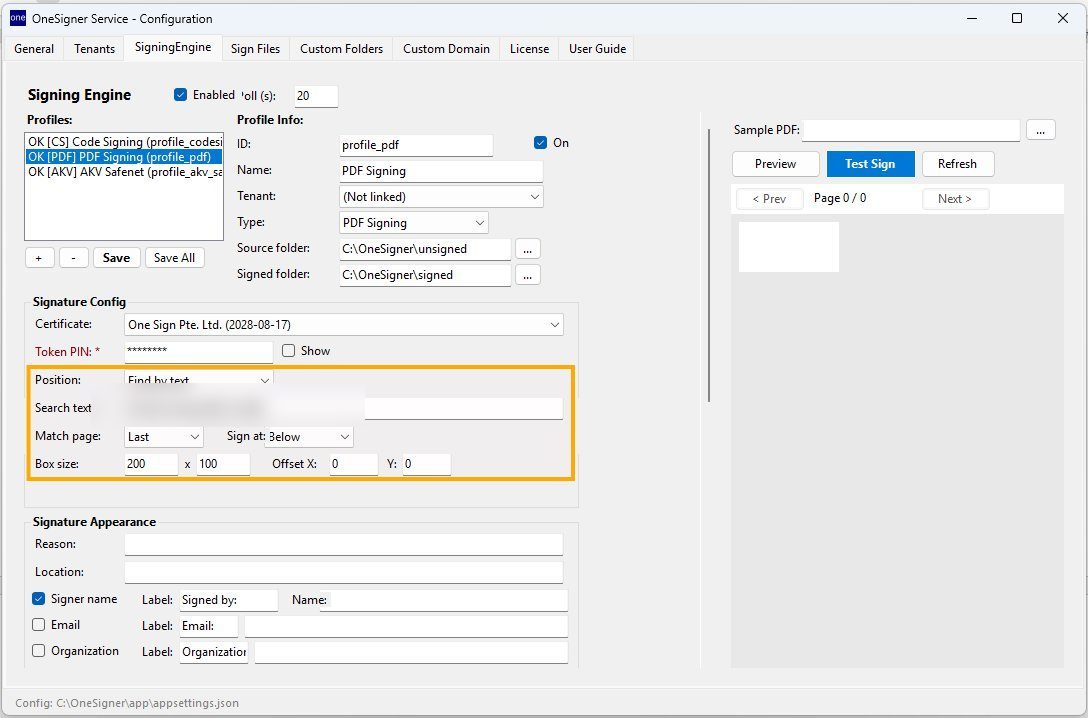
Task: Open the Tenant dropdown
Action: pyautogui.click(x=441, y=197)
